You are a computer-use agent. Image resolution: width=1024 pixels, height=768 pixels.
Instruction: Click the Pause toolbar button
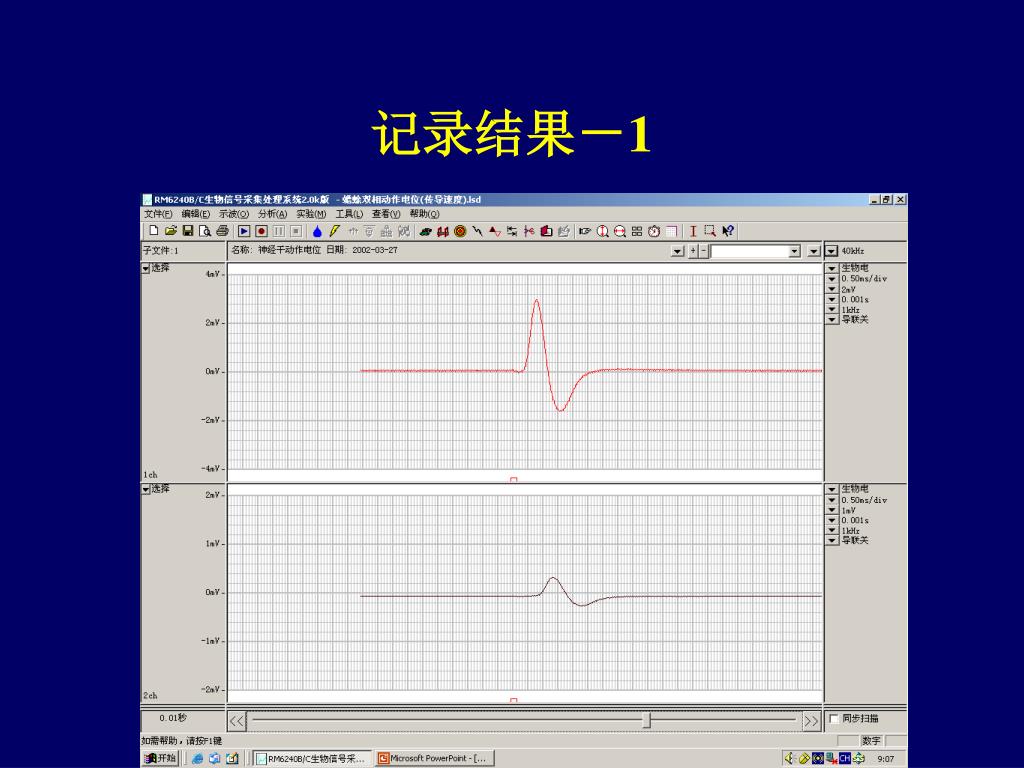(279, 231)
